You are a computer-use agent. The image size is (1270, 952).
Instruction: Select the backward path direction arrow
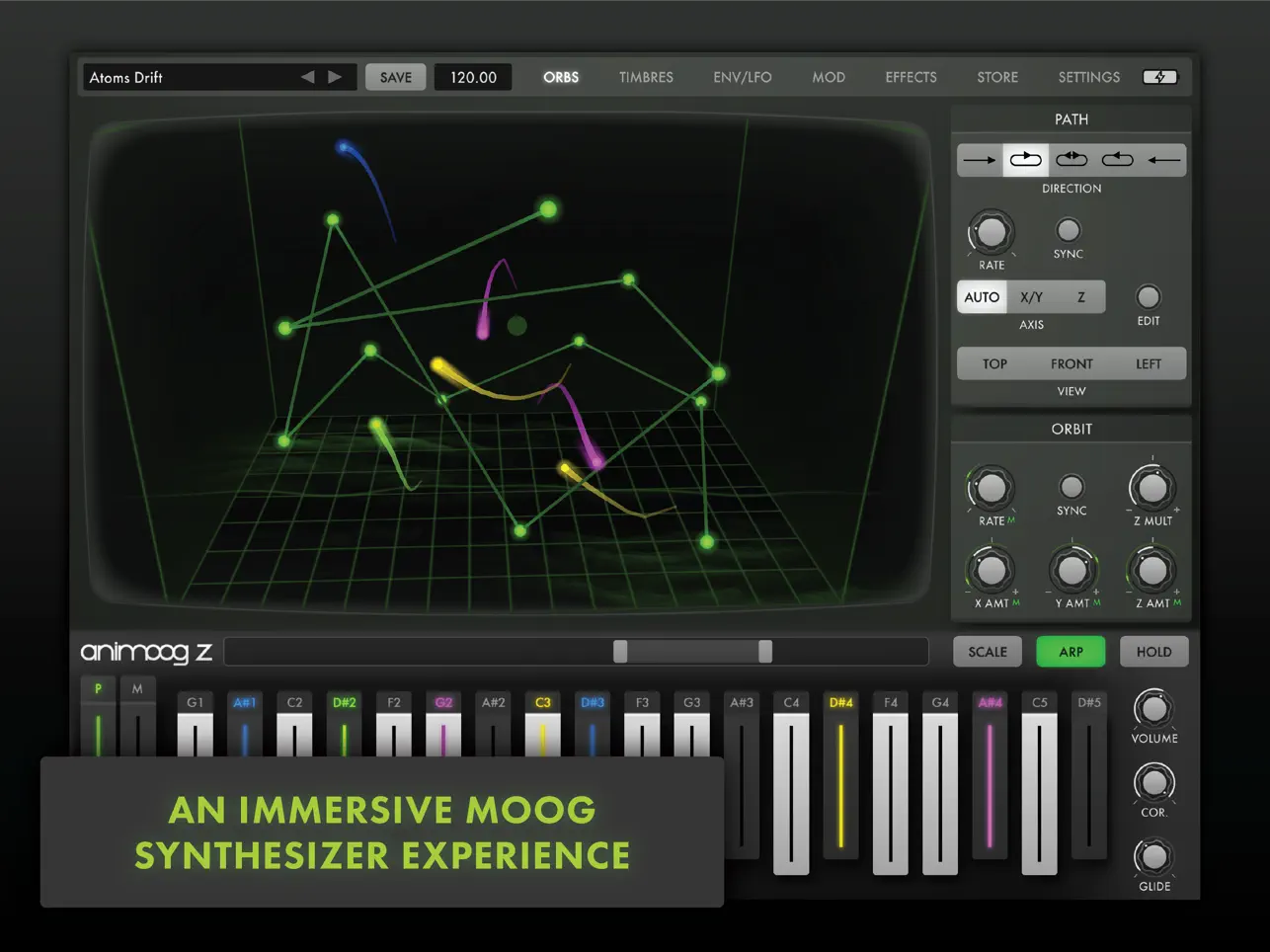click(x=1163, y=160)
